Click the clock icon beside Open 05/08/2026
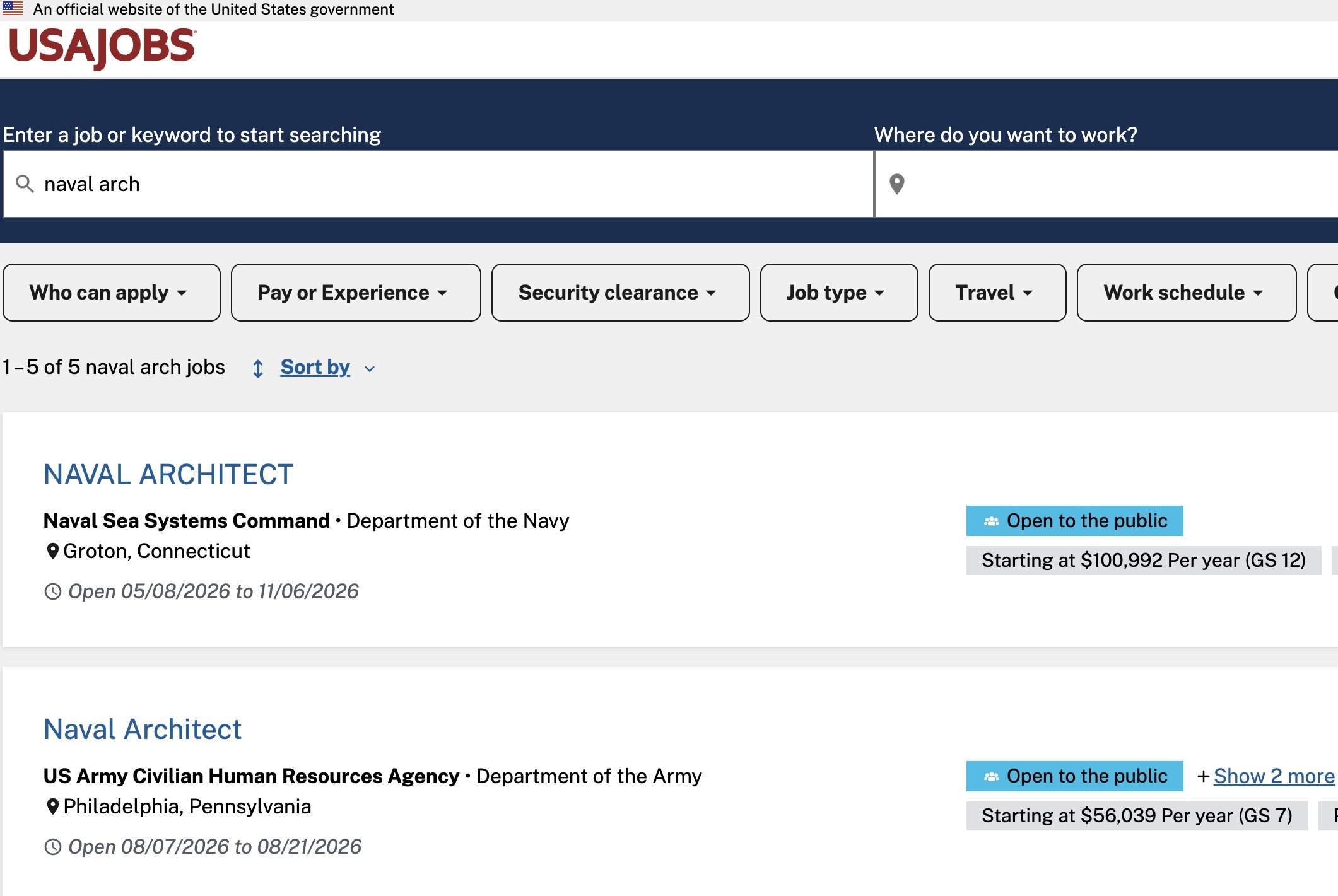The height and width of the screenshot is (896, 1338). tap(53, 591)
